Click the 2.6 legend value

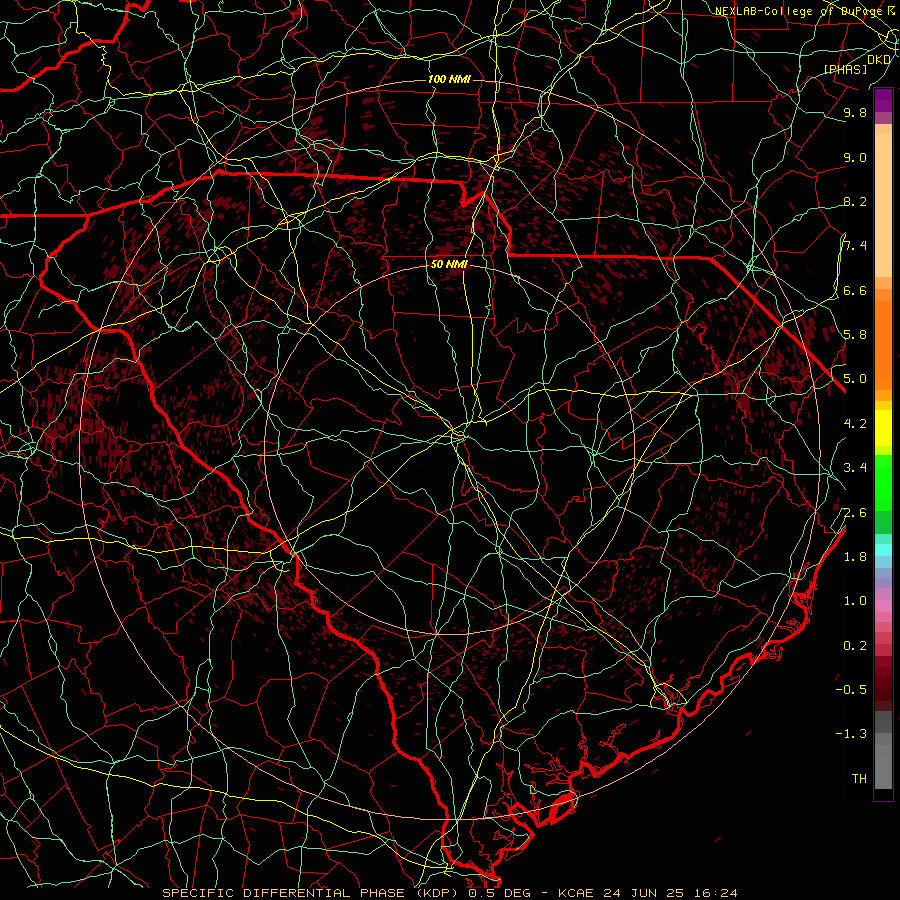855,512
